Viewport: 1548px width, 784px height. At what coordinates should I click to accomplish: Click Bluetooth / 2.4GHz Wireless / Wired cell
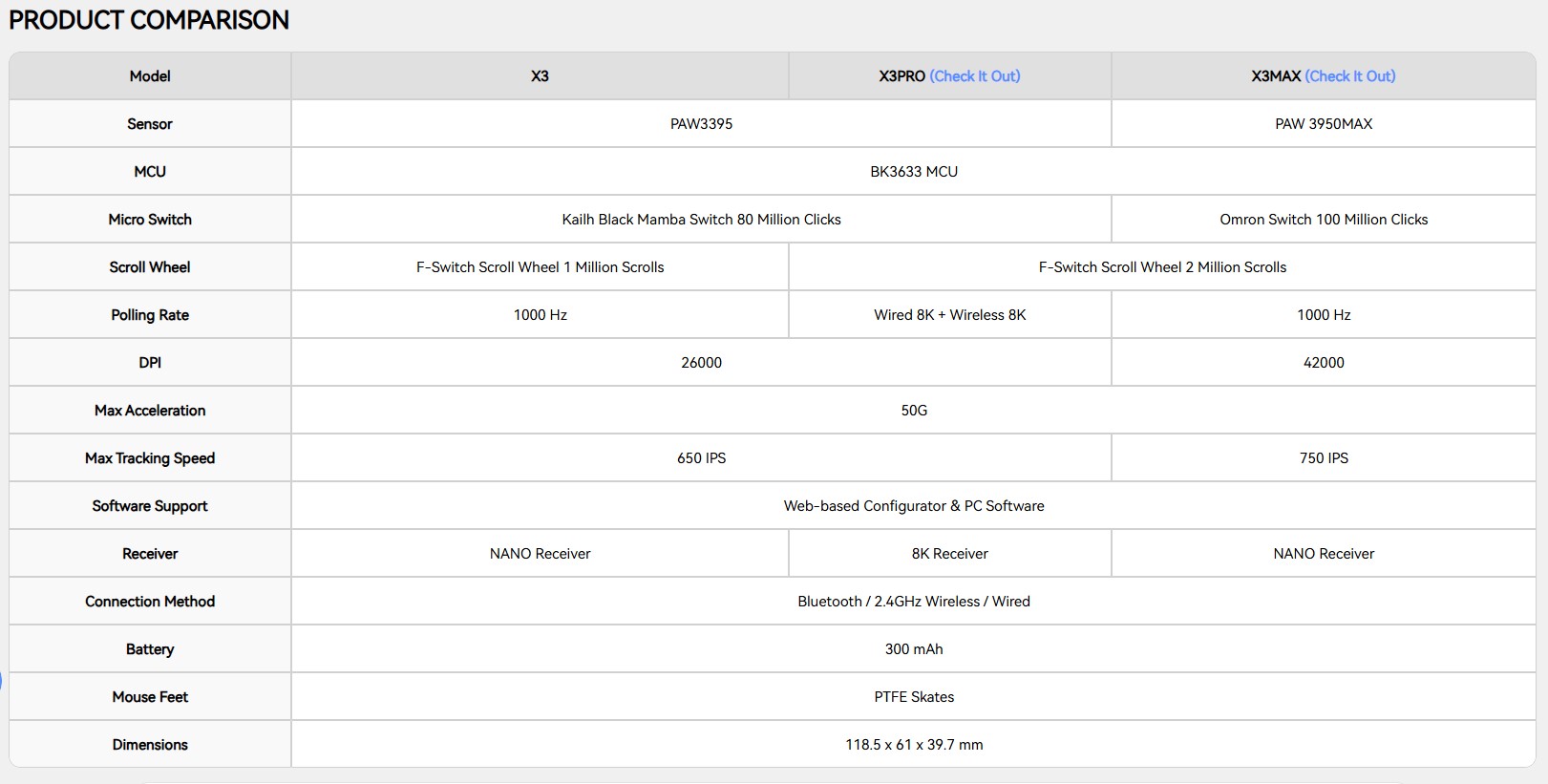pos(914,602)
